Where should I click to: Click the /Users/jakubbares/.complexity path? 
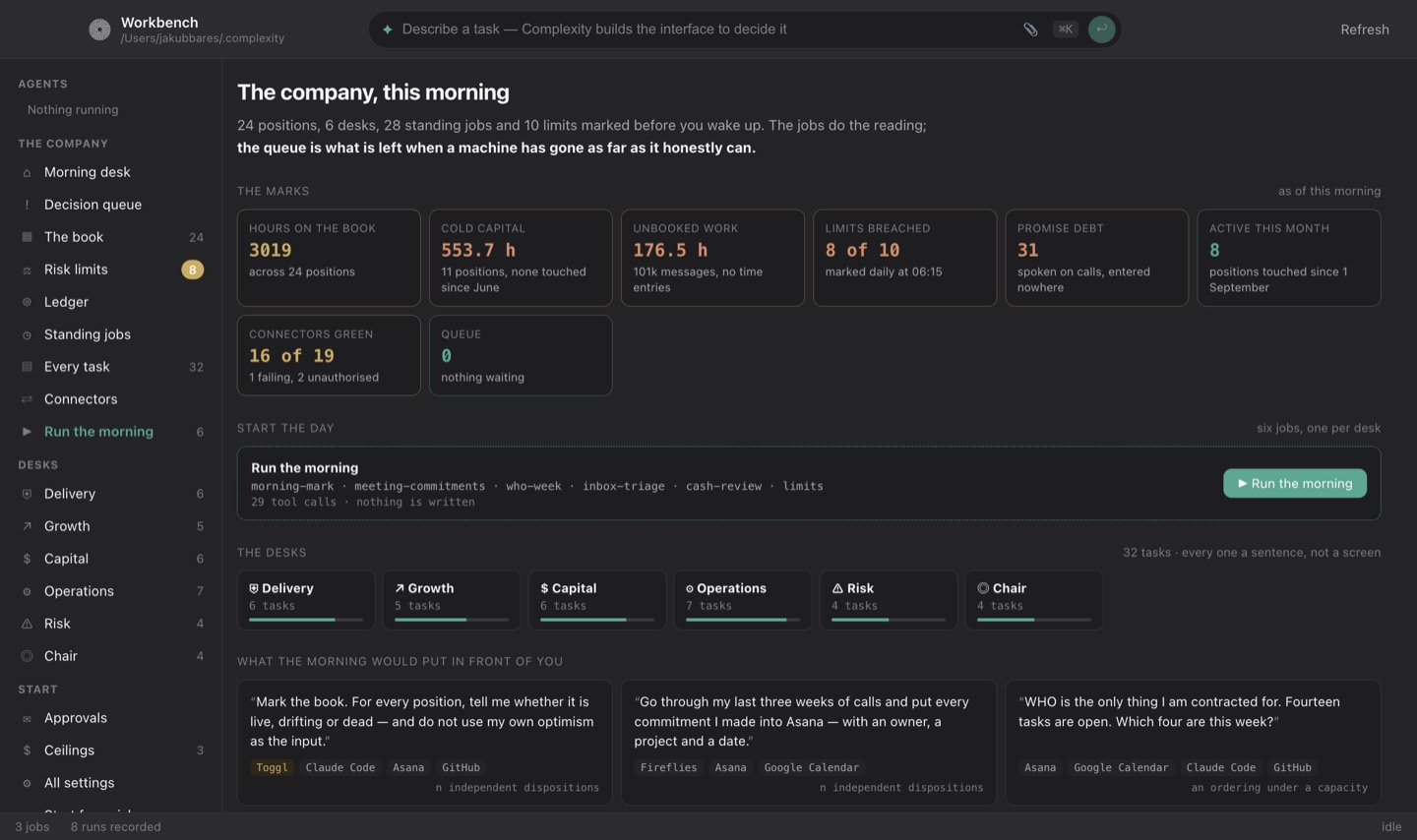(203, 38)
